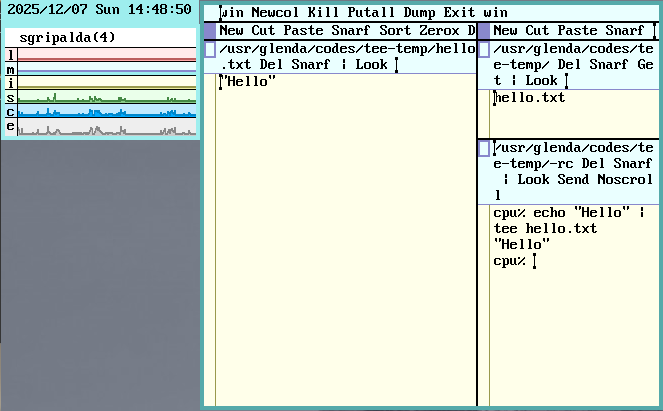The image size is (663, 411).
Task: Click hello.txt entry in the directory listing
Action: 529,98
